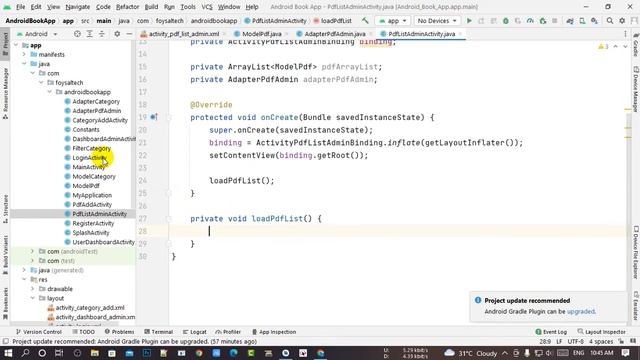Open the Profile app speedometer icon
Image resolution: width=640 pixels, height=360 pixels.
coord(530,20)
